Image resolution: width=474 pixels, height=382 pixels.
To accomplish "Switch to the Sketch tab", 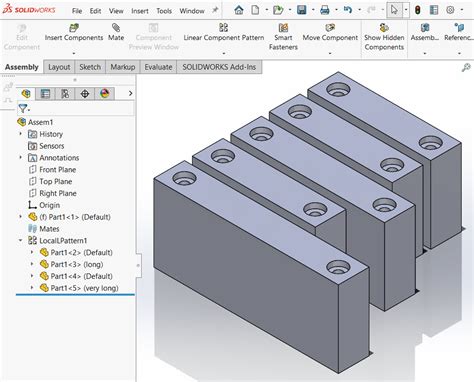I will tap(90, 67).
